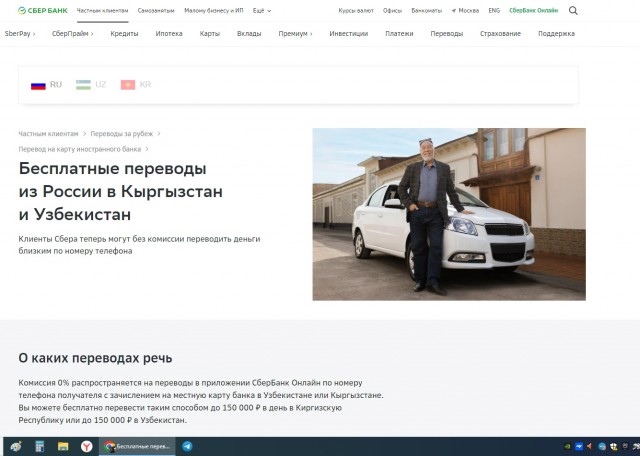Click the Переводы за рубеж breadcrumb
The height and width of the screenshot is (456, 640).
[122, 134]
